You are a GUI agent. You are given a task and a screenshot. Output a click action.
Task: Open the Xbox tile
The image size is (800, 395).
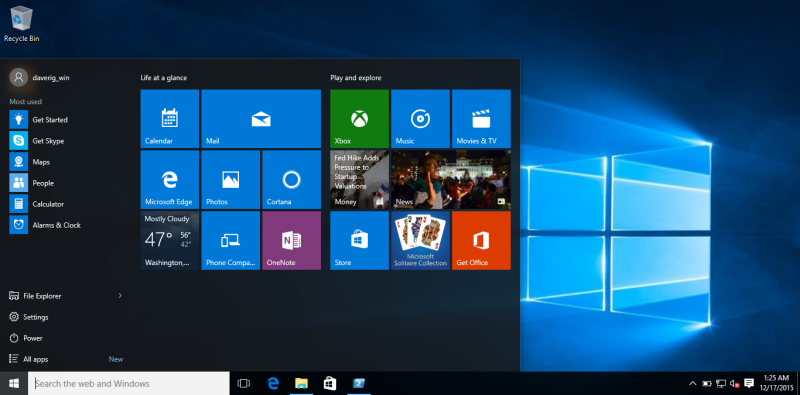(359, 118)
